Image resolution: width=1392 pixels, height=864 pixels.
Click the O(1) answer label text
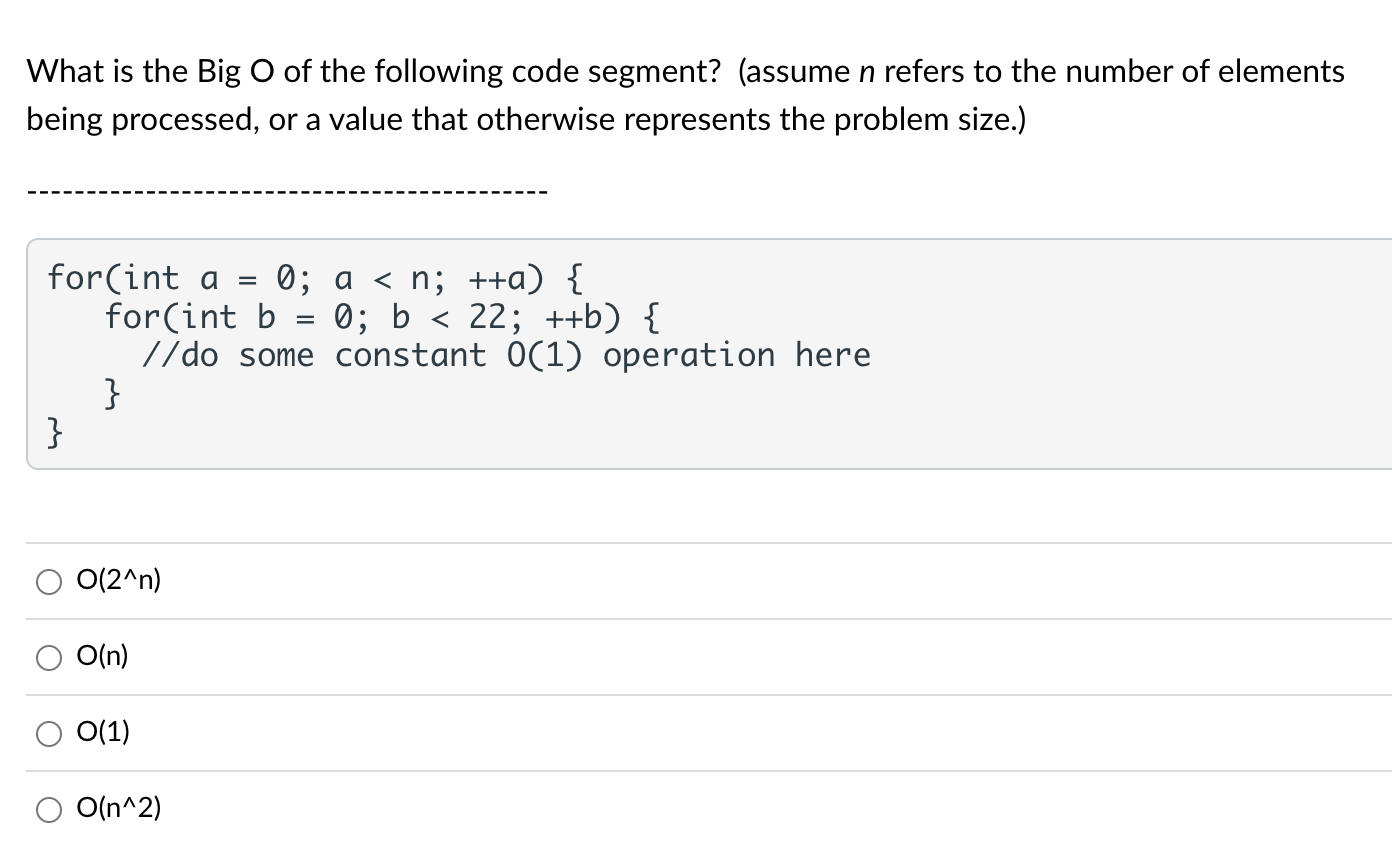click(x=103, y=732)
